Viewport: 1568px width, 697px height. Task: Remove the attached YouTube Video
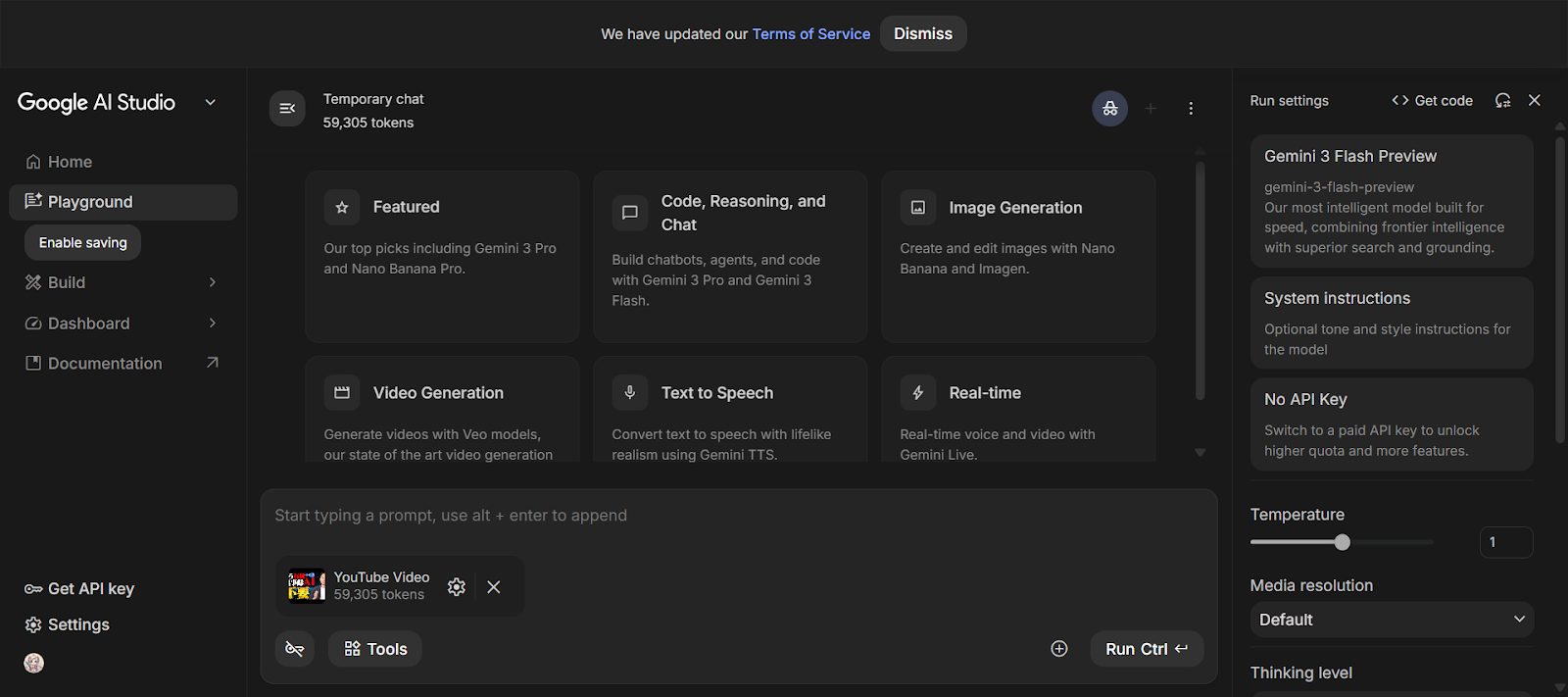494,586
